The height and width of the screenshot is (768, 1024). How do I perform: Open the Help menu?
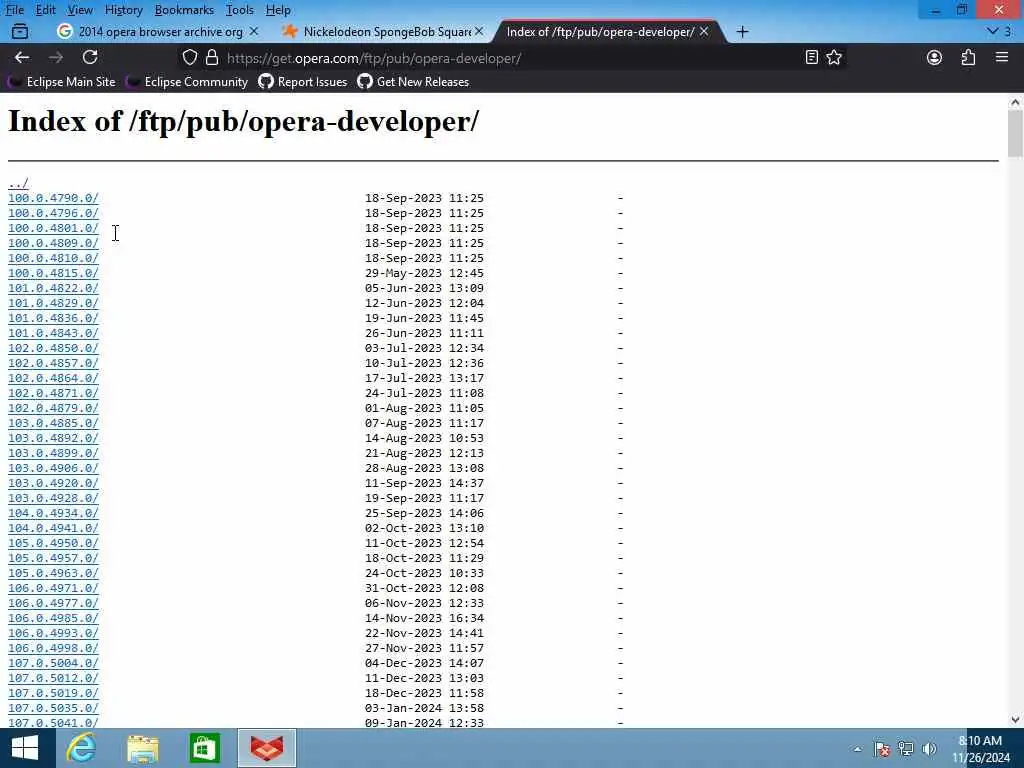tap(278, 10)
